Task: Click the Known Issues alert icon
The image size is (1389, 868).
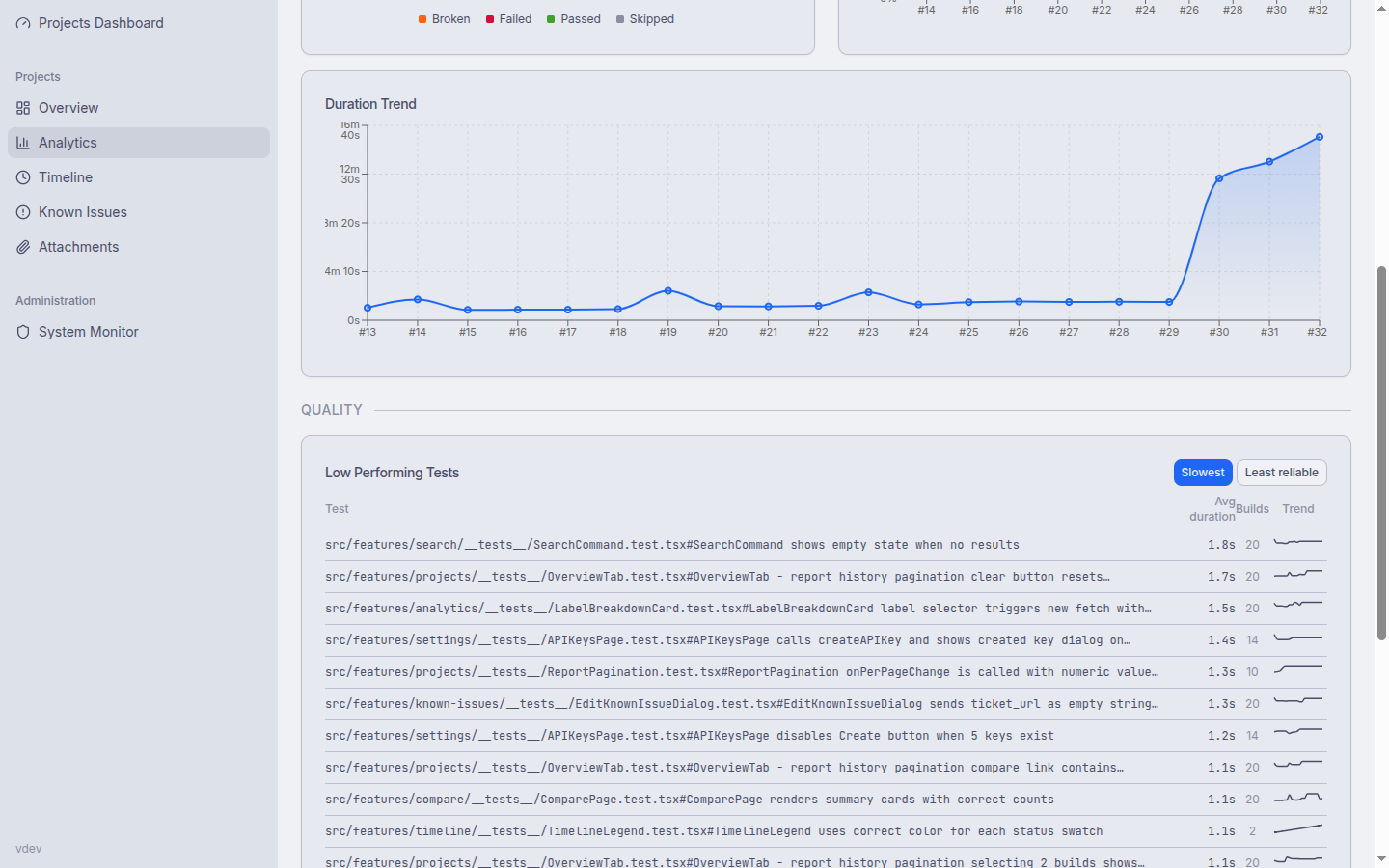Action: coord(23,212)
